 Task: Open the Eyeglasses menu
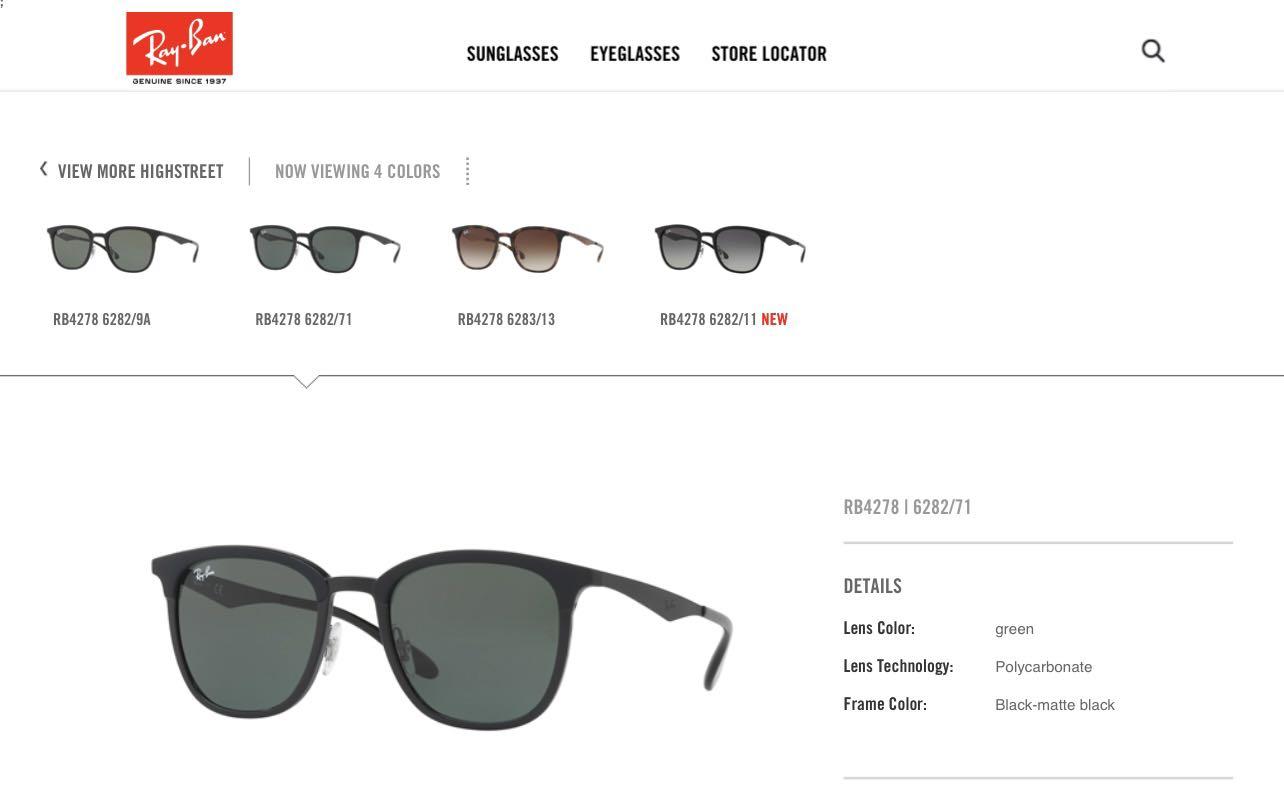coord(635,54)
